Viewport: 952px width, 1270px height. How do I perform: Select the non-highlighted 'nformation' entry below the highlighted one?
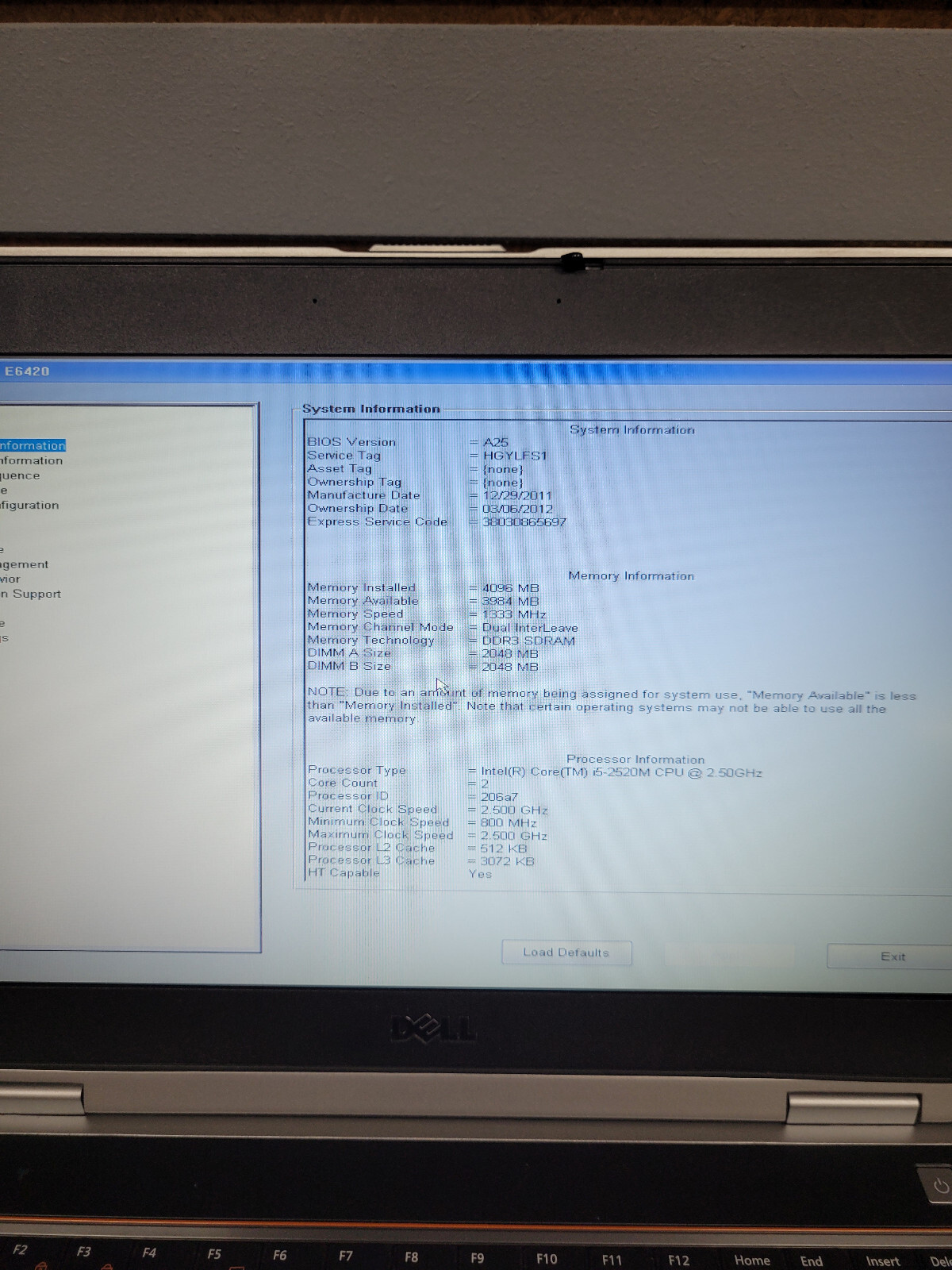pyautogui.click(x=31, y=460)
